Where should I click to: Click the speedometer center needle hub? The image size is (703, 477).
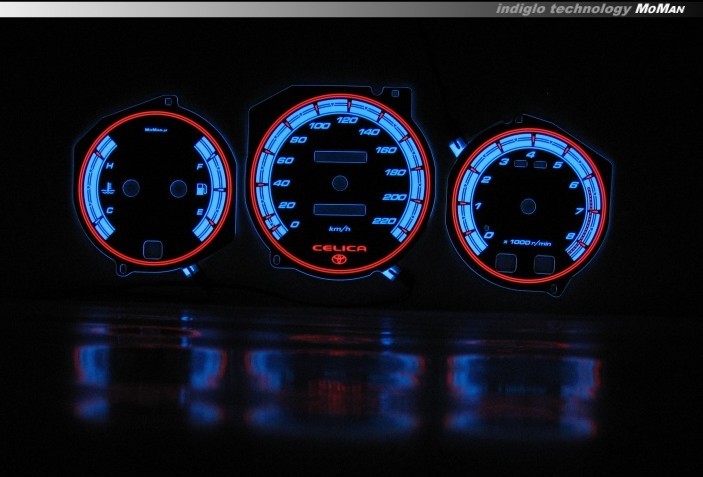click(340, 183)
